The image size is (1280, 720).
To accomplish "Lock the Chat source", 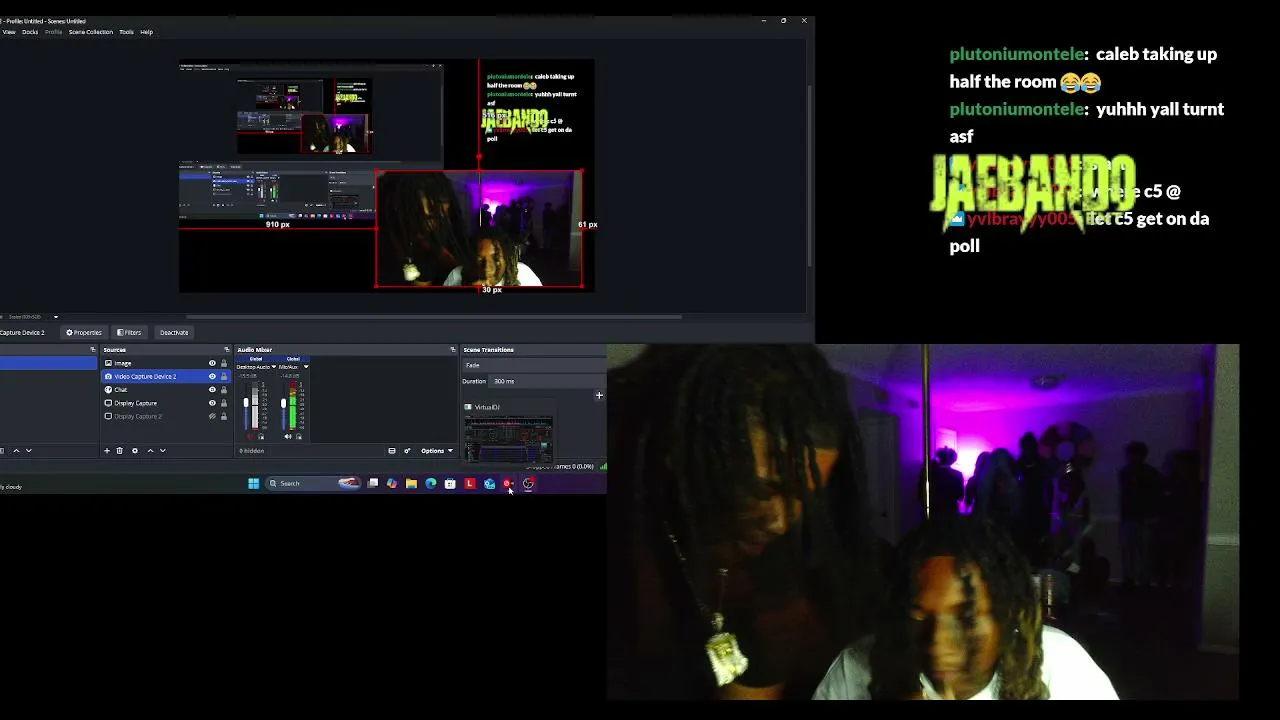I will [224, 390].
